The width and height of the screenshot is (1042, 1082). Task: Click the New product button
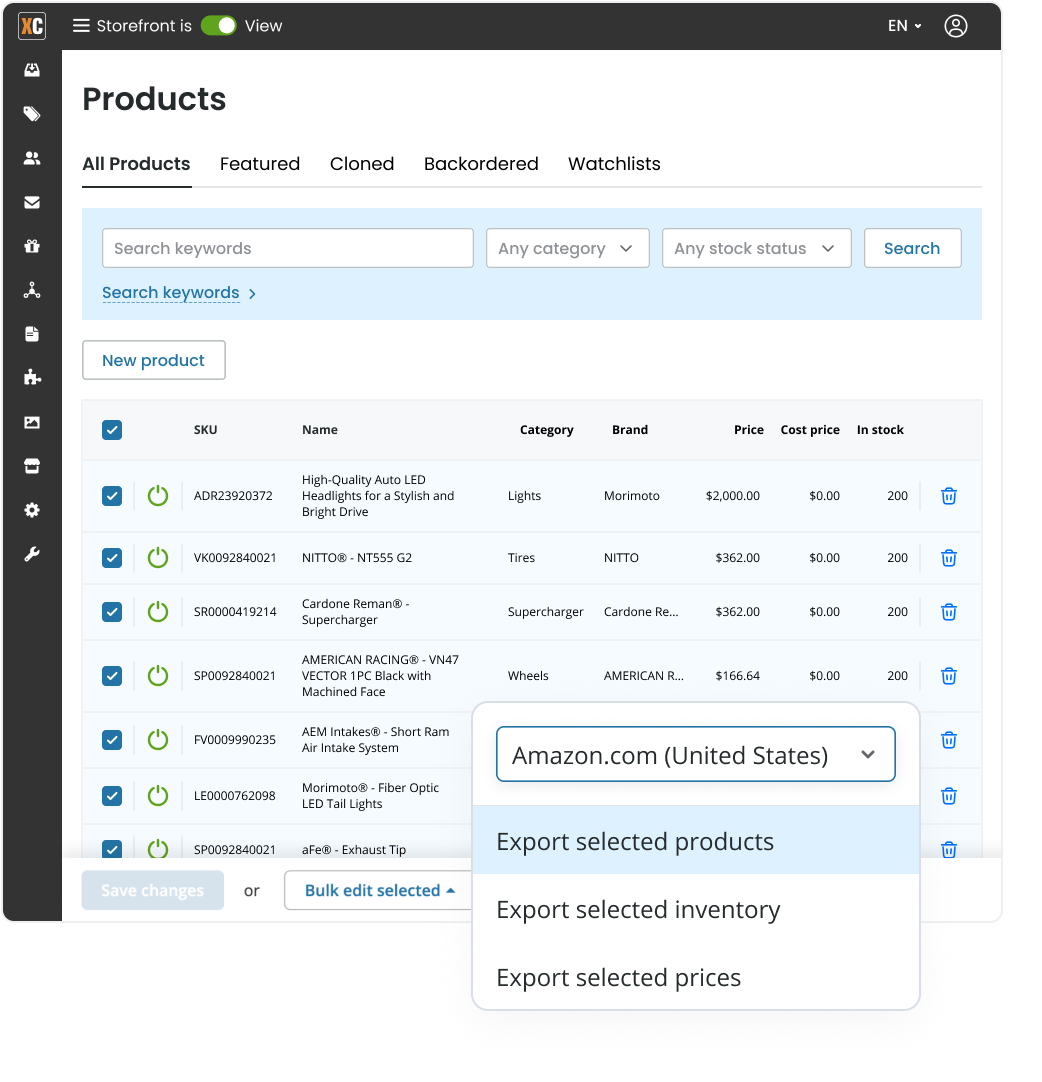(x=153, y=360)
